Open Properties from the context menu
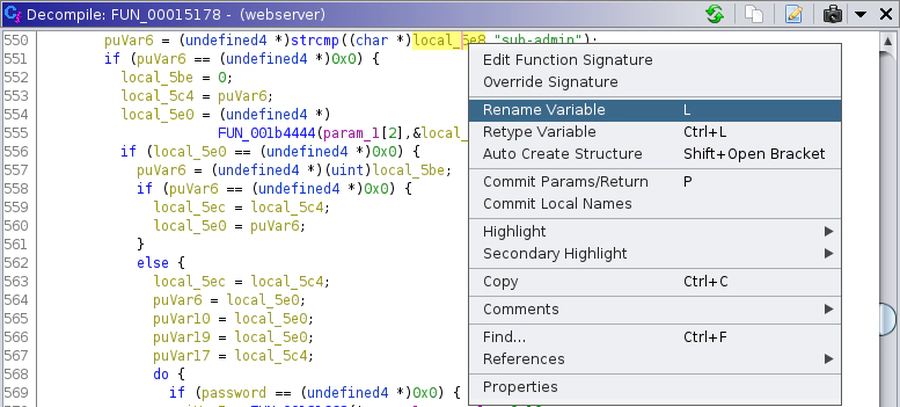 click(x=520, y=387)
